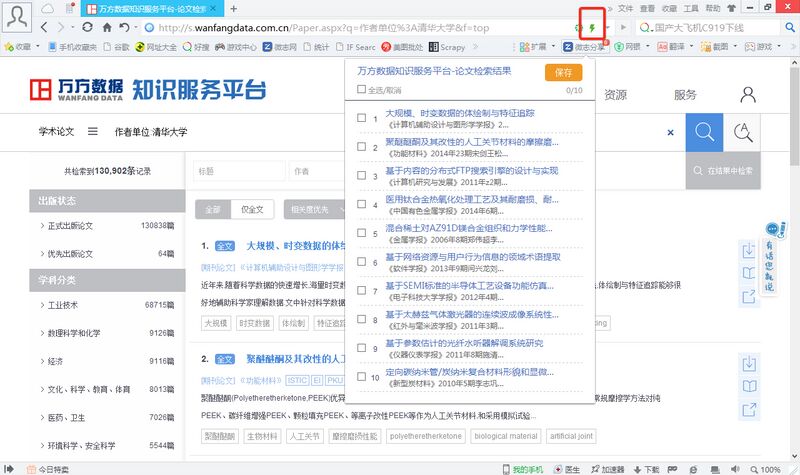Switch to the 仅全文 results tab
This screenshot has width=800, height=475.
click(253, 210)
